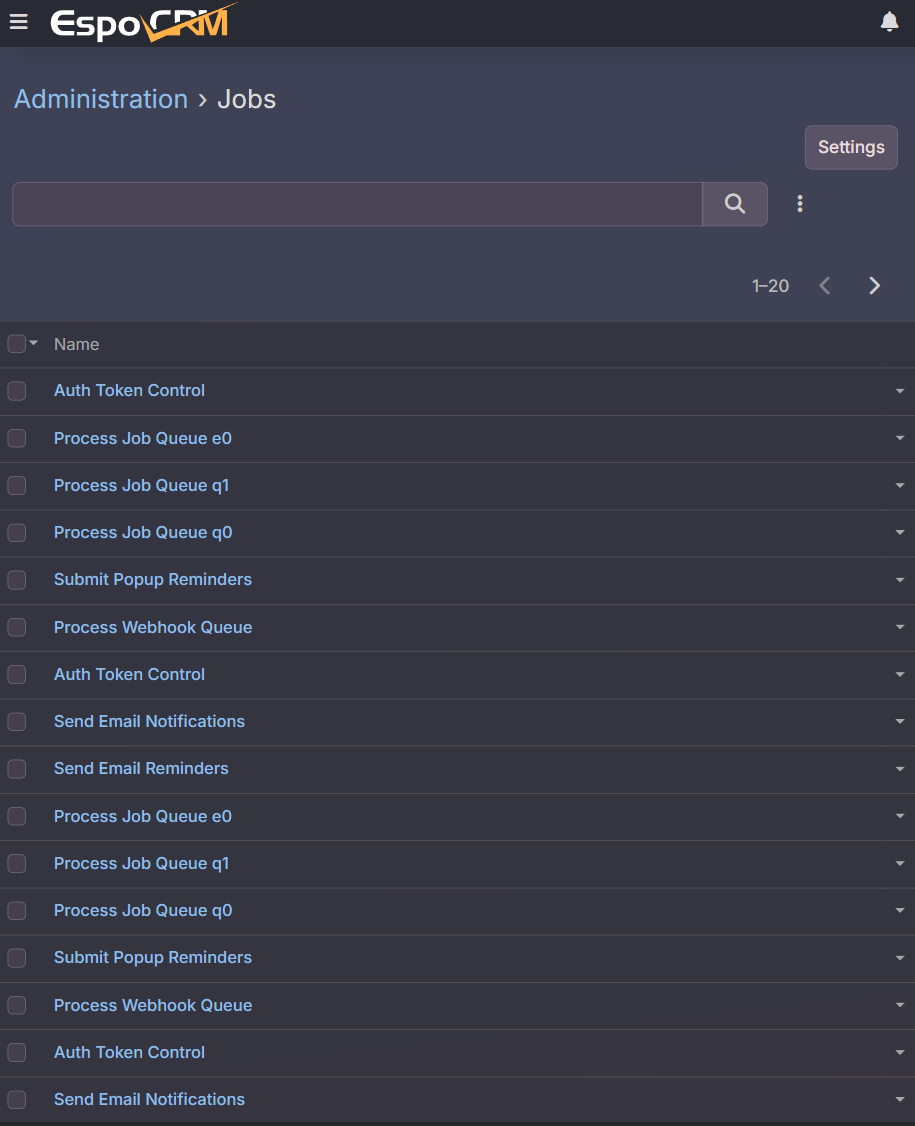Open the first Auth Token Control job
This screenshot has height=1126, width=915.
129,390
